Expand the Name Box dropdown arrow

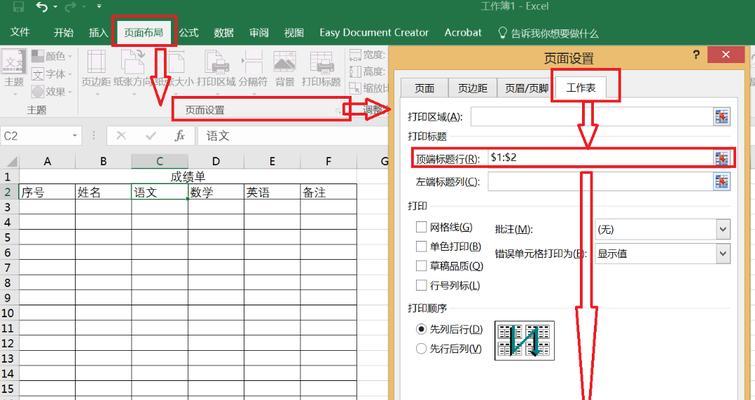point(75,136)
